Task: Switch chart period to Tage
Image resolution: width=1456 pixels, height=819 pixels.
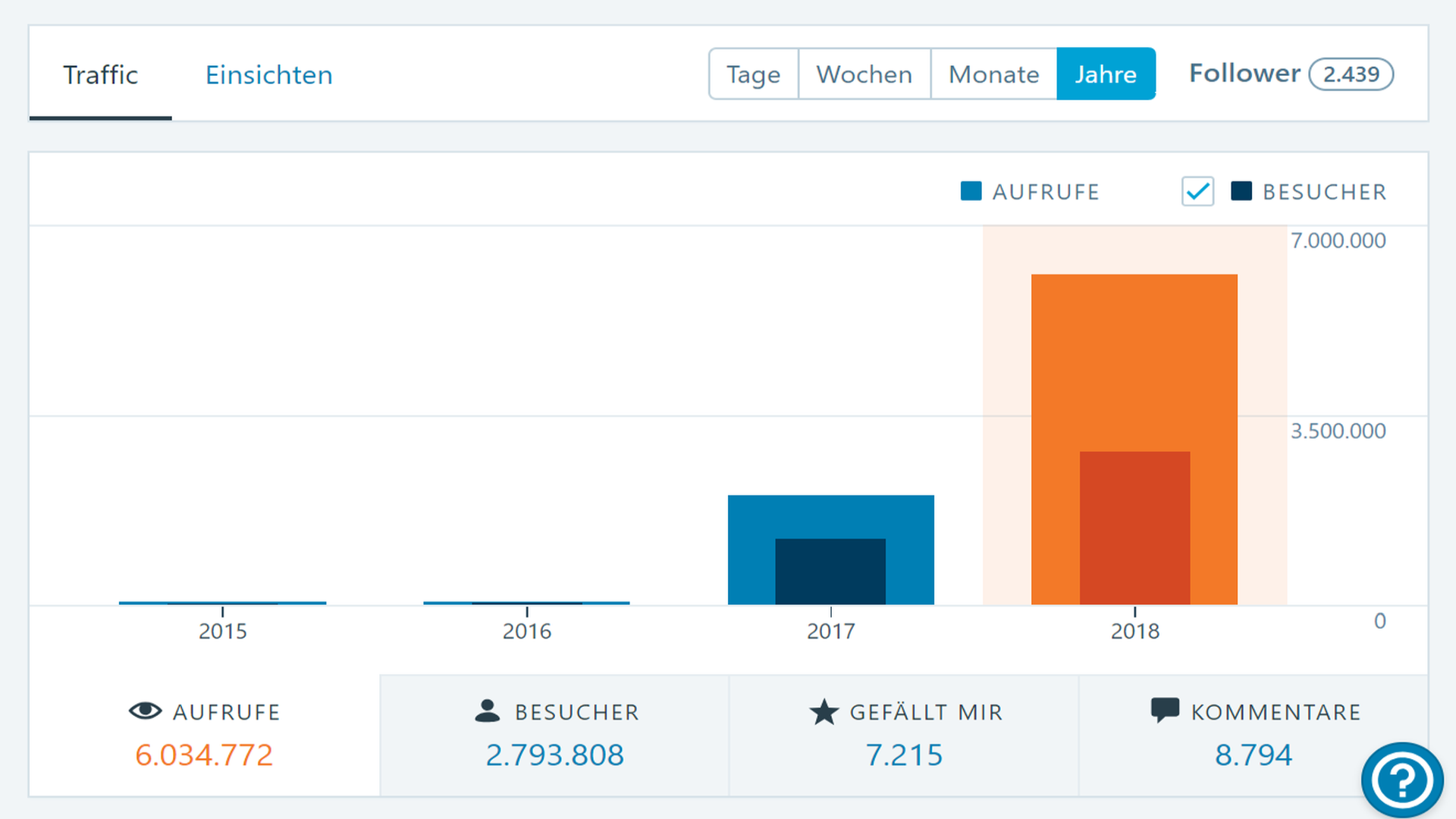Action: [x=753, y=74]
